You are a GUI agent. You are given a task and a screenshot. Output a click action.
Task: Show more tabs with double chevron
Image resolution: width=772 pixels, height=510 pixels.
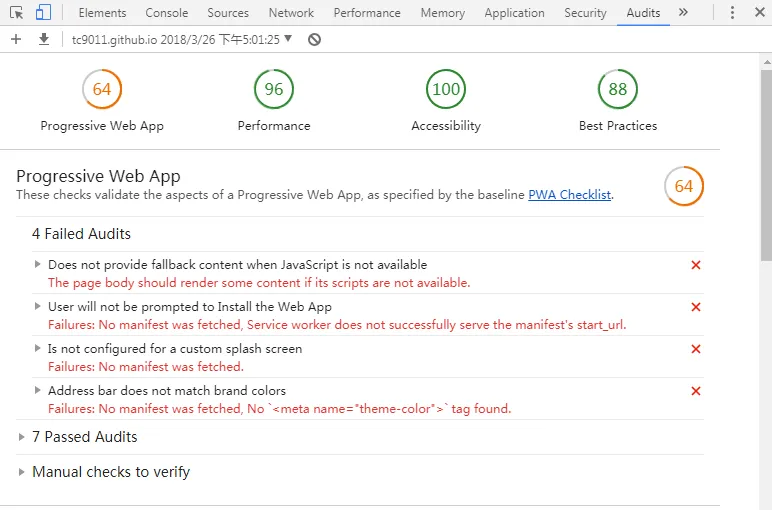click(x=683, y=13)
